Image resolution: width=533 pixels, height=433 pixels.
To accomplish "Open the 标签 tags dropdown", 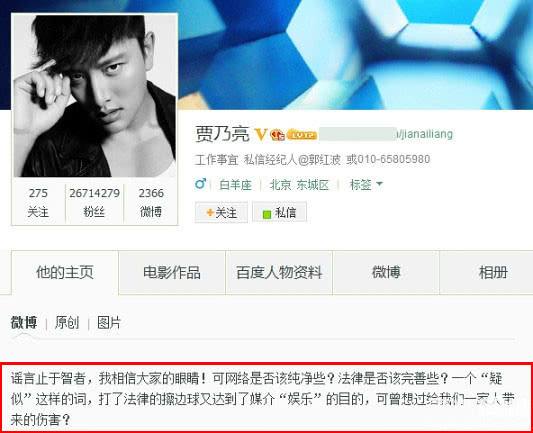I will (366, 185).
